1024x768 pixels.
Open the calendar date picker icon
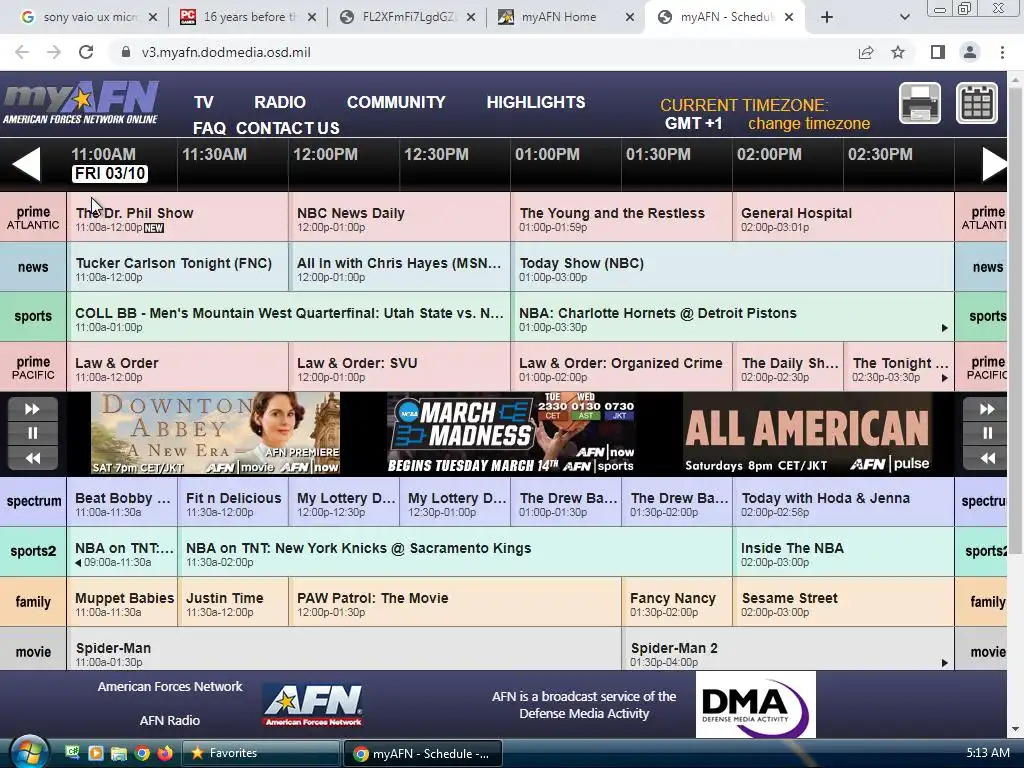(977, 103)
